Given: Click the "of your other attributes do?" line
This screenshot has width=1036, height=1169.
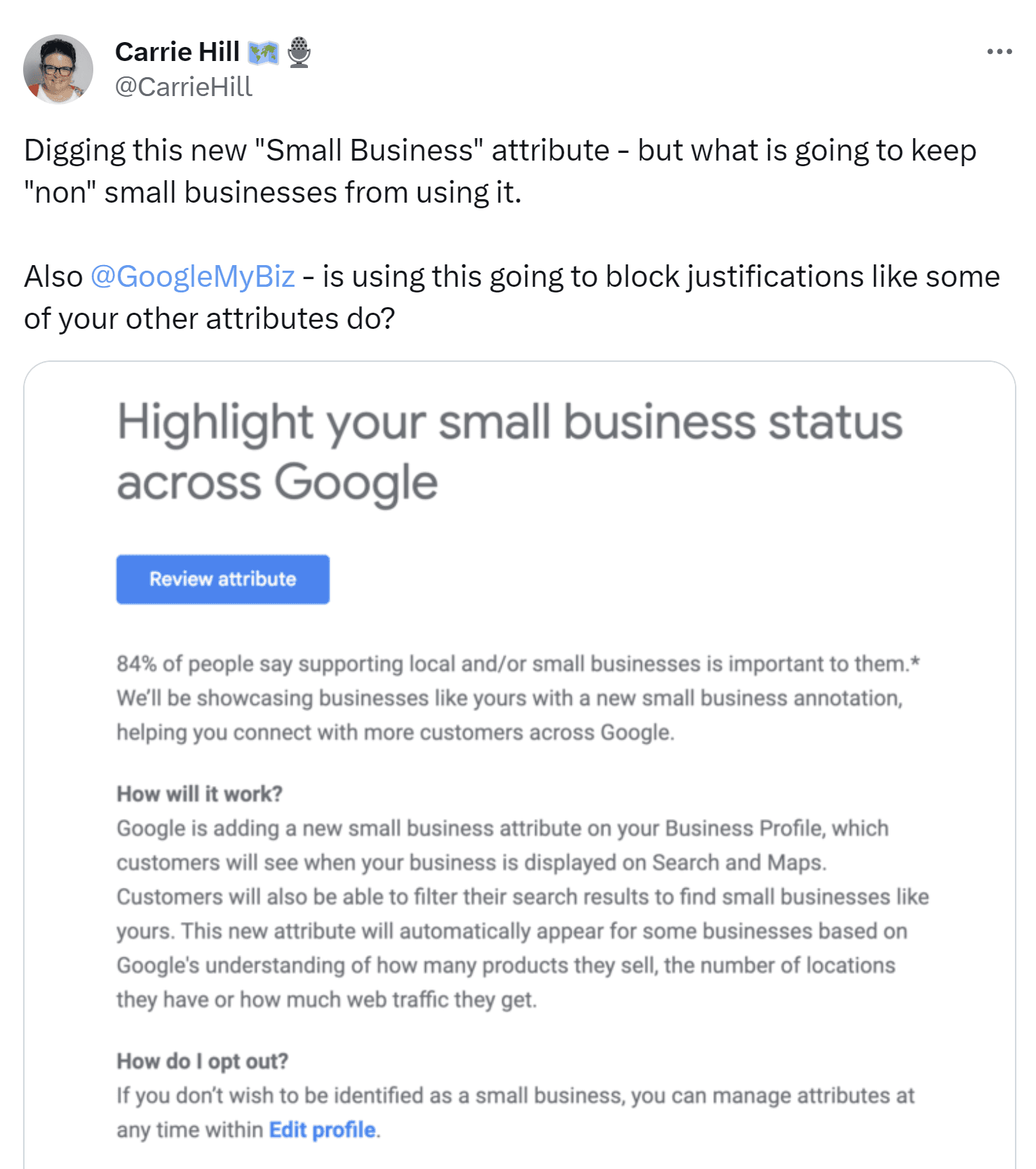Looking at the screenshot, I should tap(209, 318).
